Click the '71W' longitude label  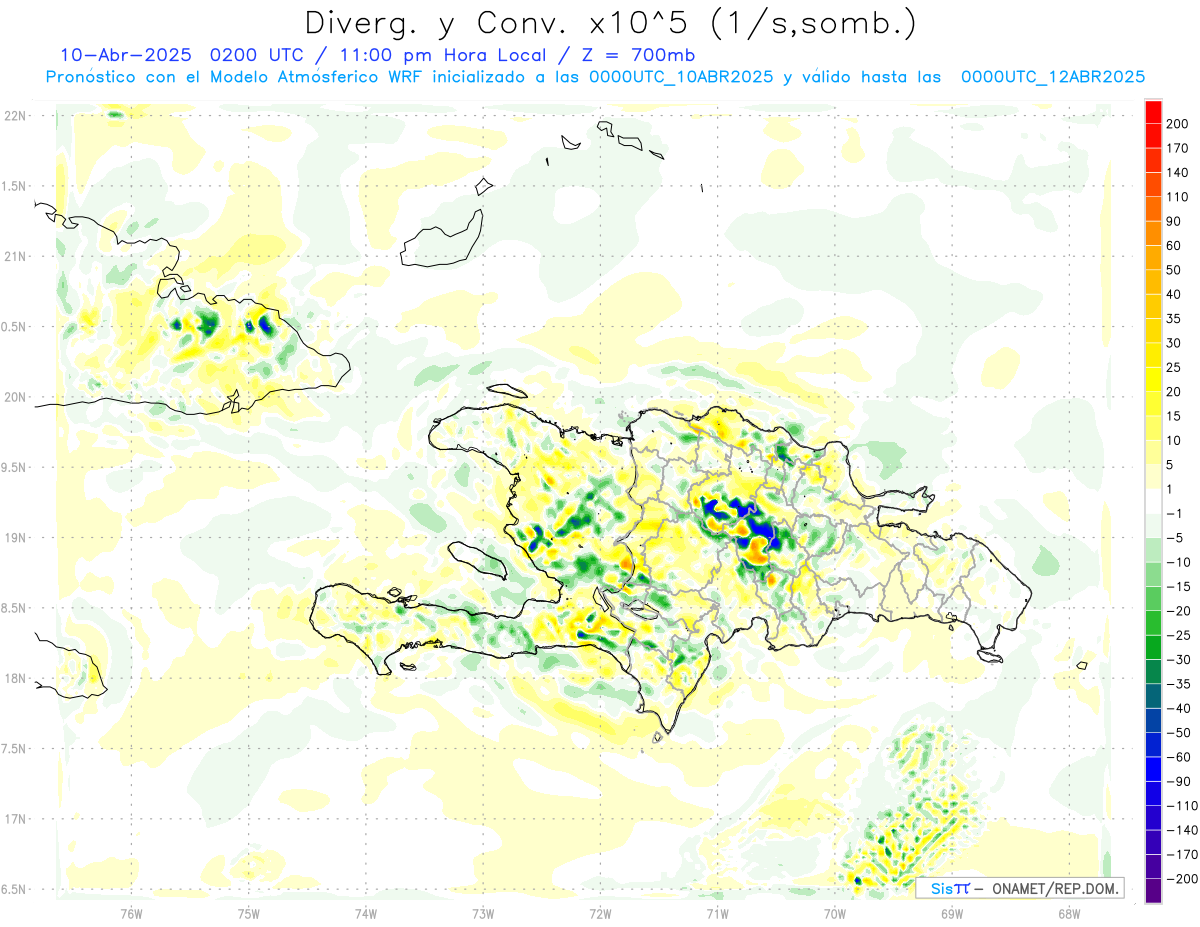pos(717,913)
